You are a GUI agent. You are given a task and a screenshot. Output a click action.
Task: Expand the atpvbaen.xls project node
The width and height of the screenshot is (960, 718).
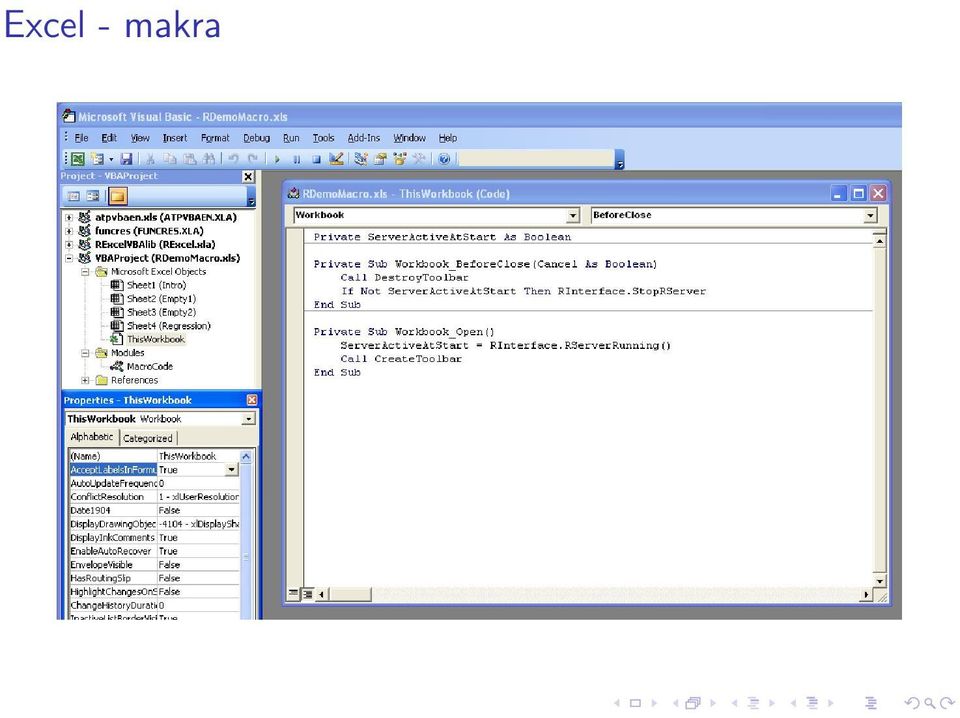[x=69, y=217]
